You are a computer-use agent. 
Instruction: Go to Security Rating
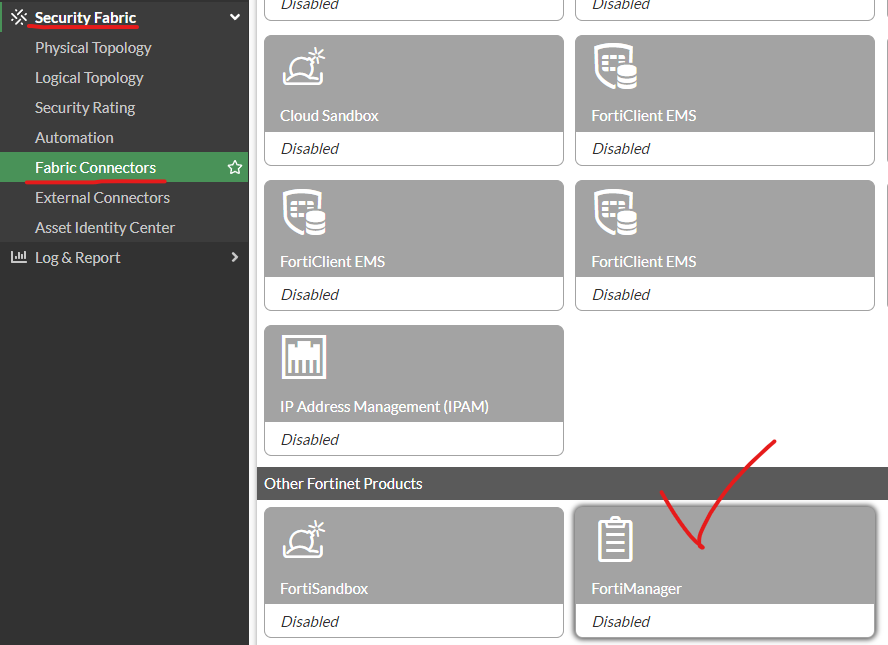pos(85,108)
